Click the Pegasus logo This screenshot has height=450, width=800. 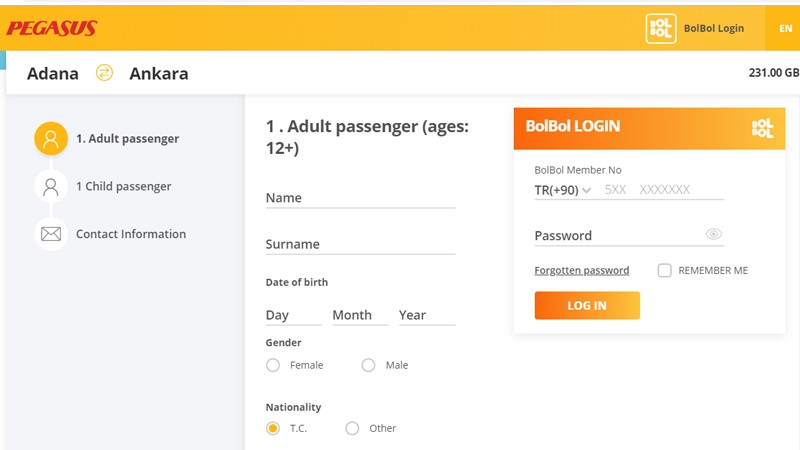point(52,28)
